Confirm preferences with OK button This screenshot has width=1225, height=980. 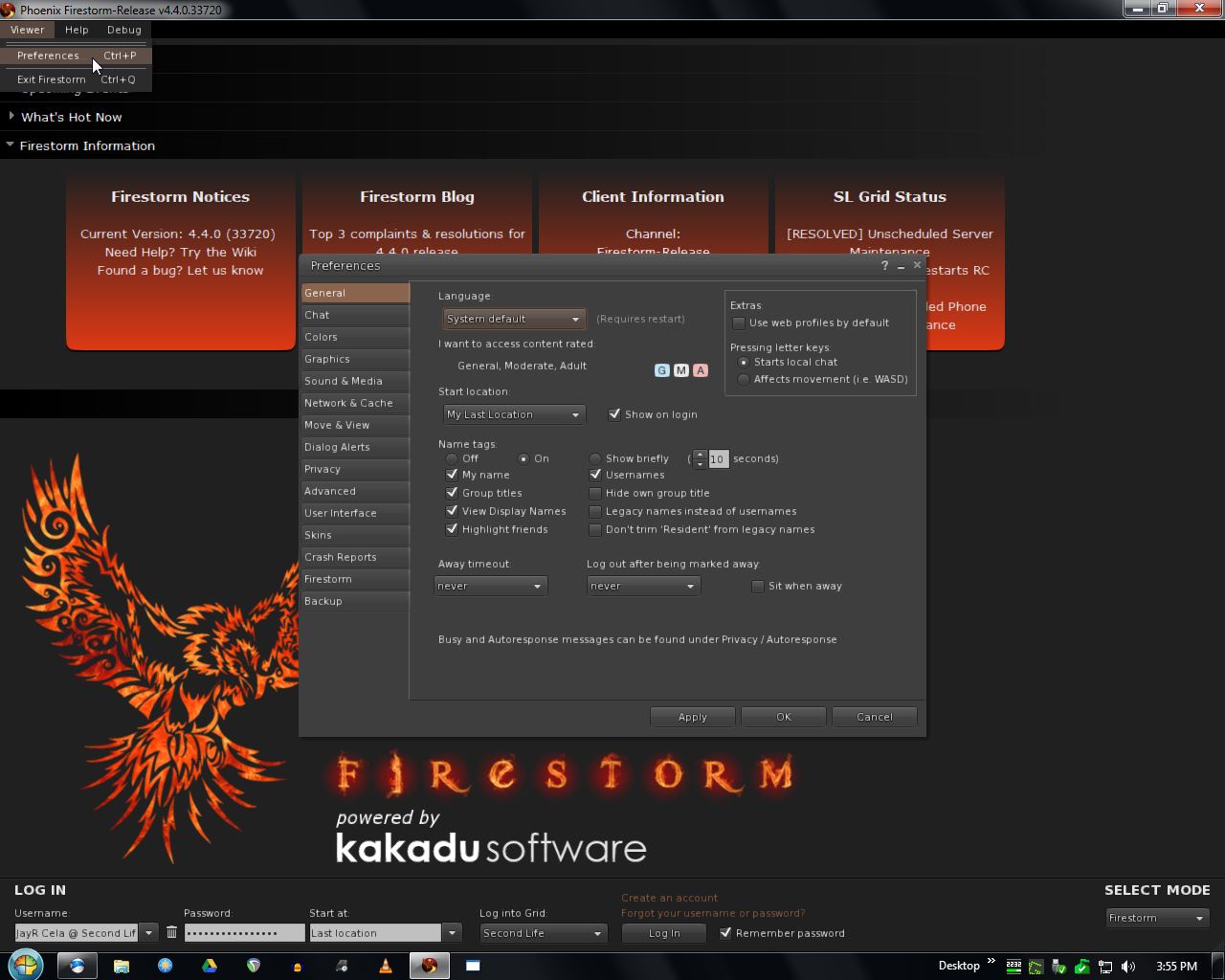pos(784,717)
